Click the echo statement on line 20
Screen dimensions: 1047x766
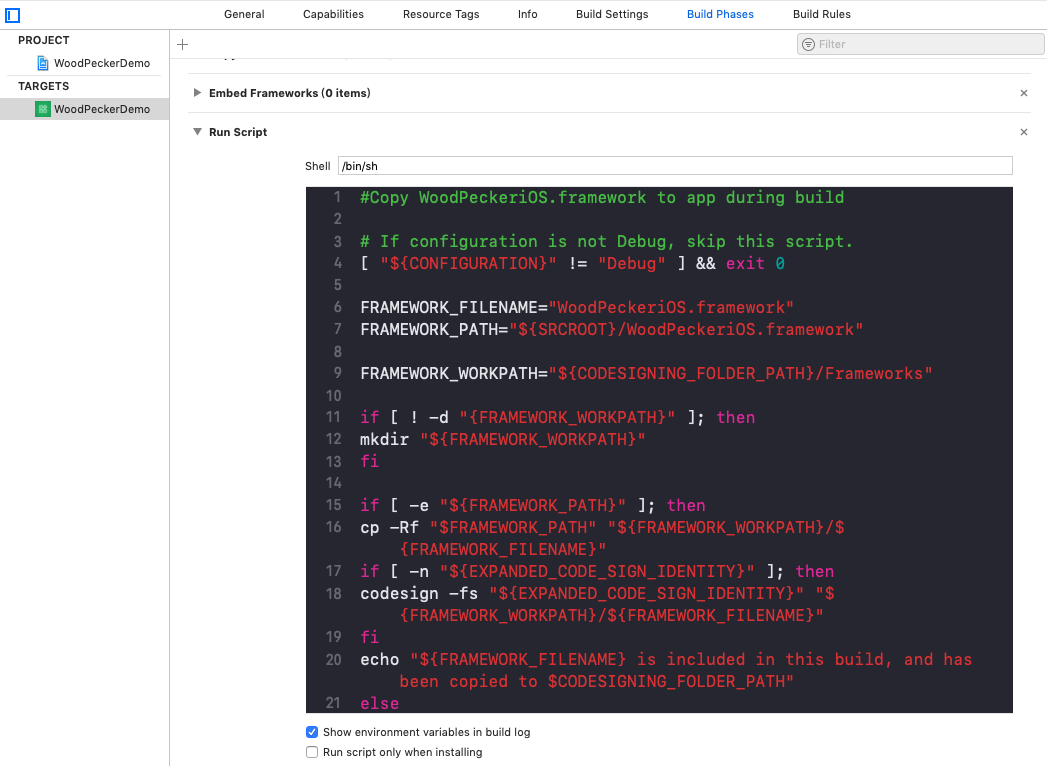coord(666,670)
